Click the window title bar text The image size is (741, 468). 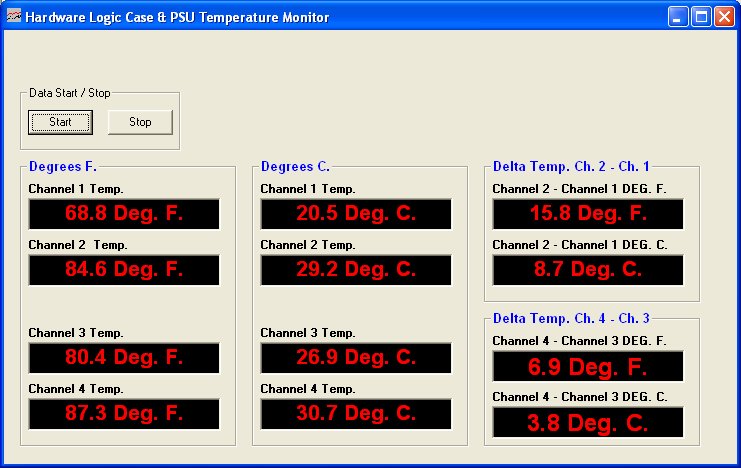click(177, 17)
